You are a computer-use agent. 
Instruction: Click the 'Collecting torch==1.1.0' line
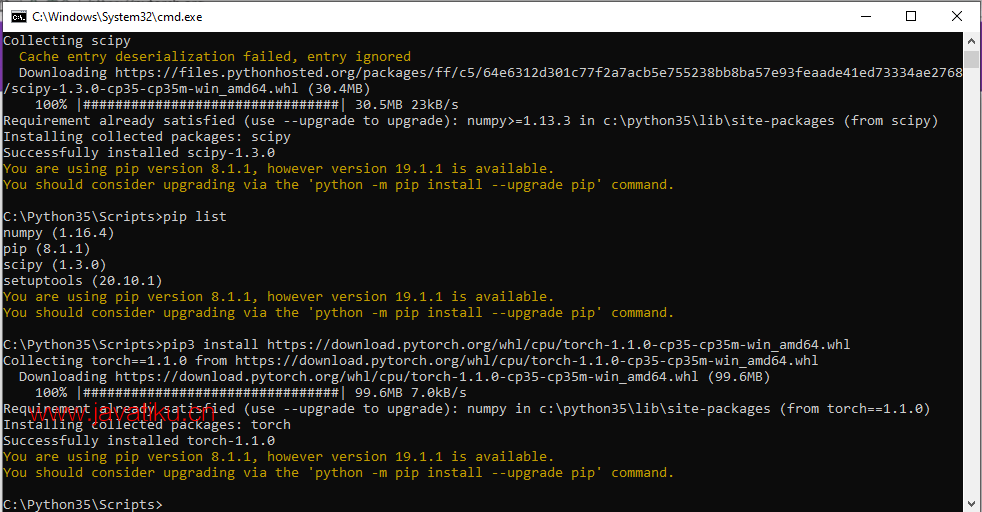pyautogui.click(x=411, y=361)
